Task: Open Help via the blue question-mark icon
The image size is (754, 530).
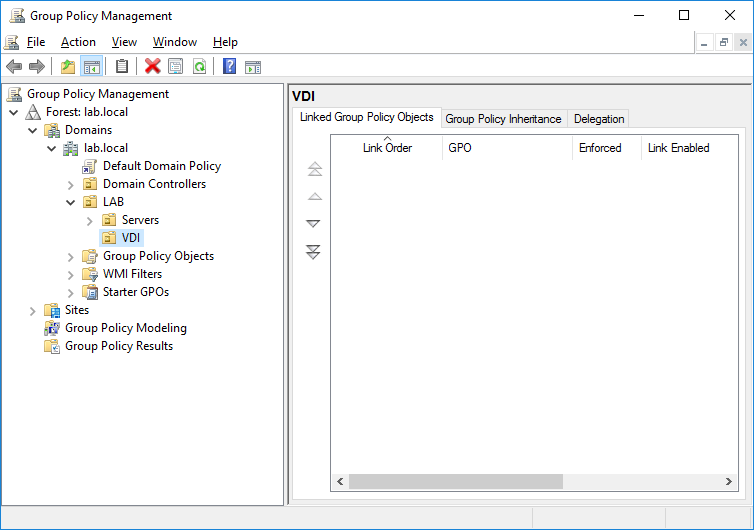Action: point(229,67)
